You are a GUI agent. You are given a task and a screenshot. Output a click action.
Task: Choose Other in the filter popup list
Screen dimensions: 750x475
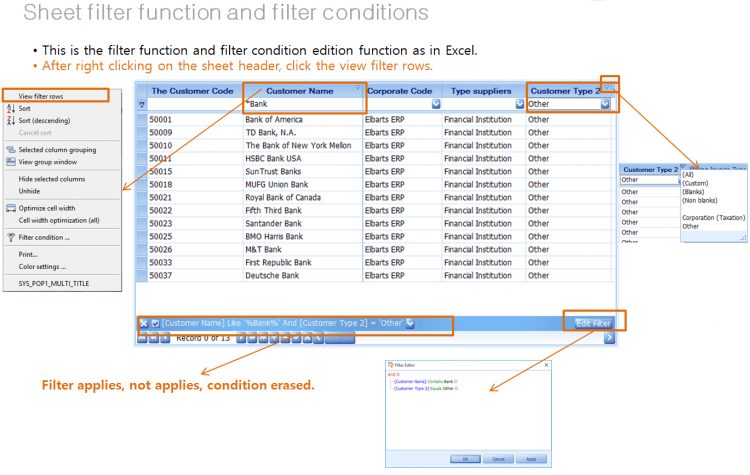pyautogui.click(x=690, y=226)
